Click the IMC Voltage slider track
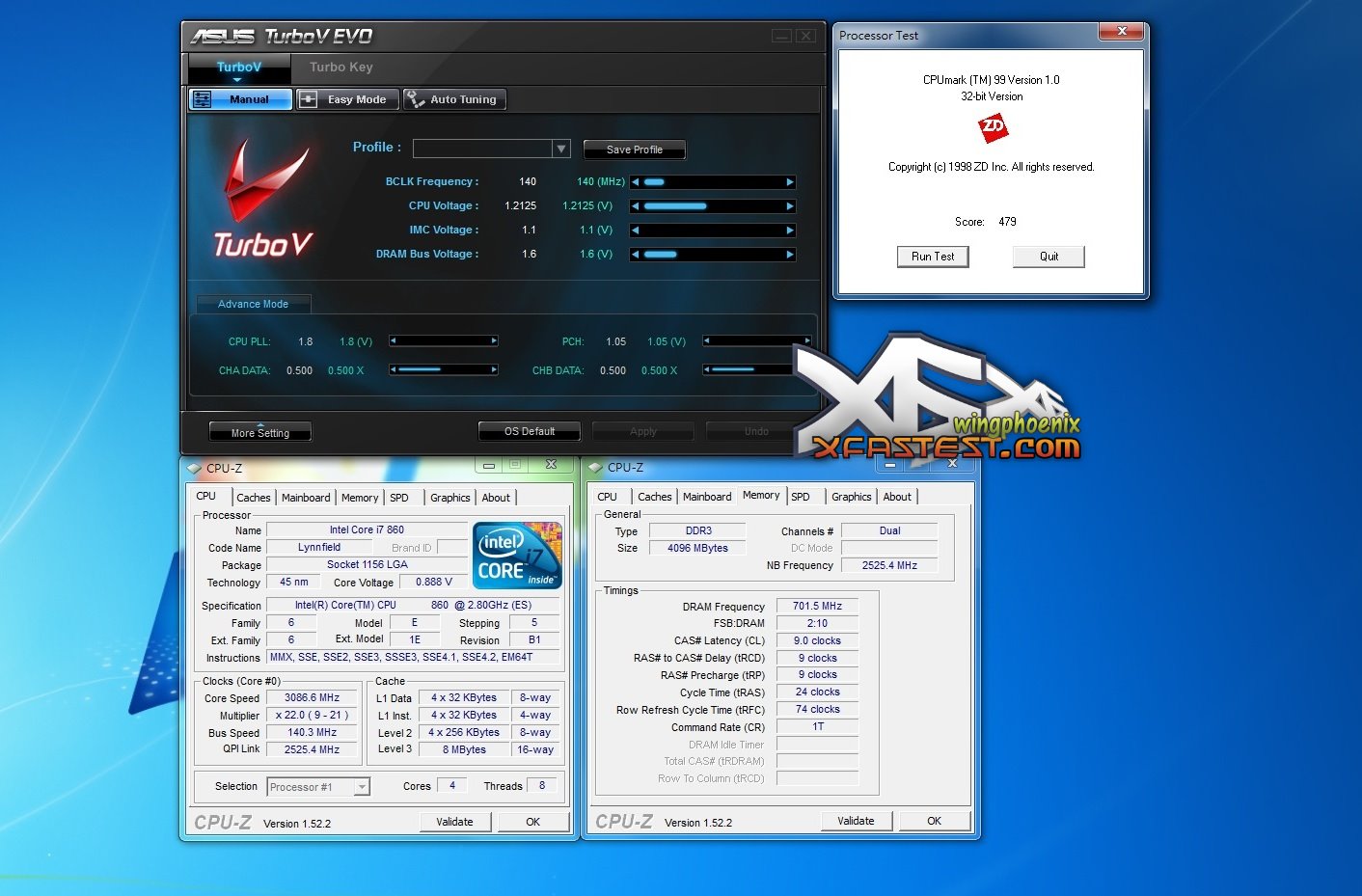 pyautogui.click(x=713, y=230)
